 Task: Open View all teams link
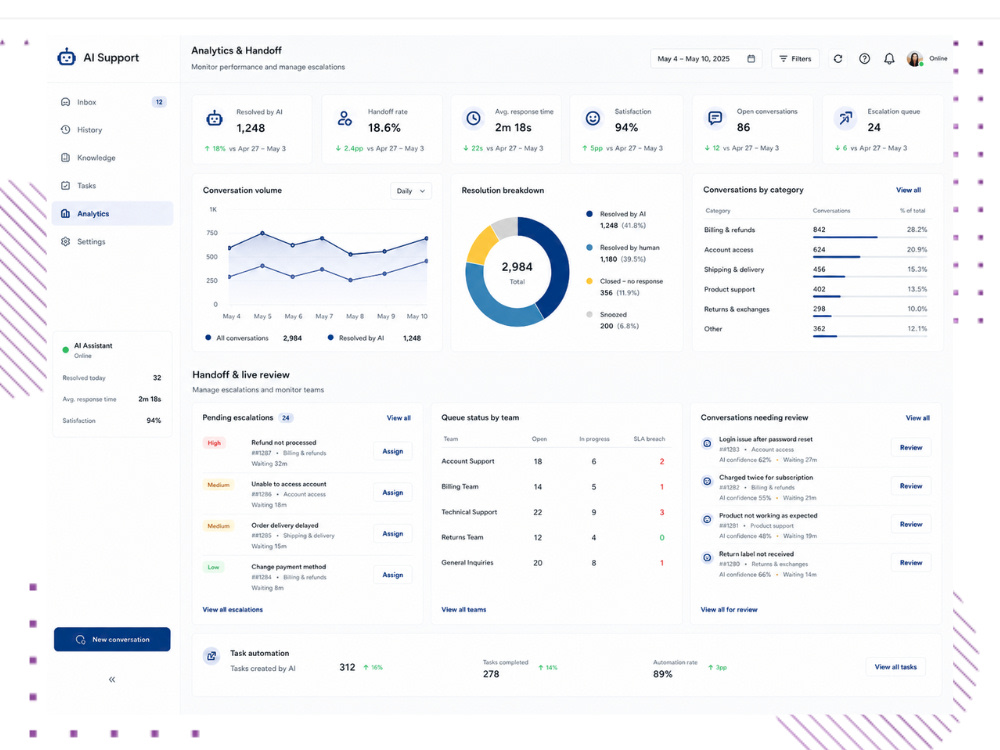(464, 610)
